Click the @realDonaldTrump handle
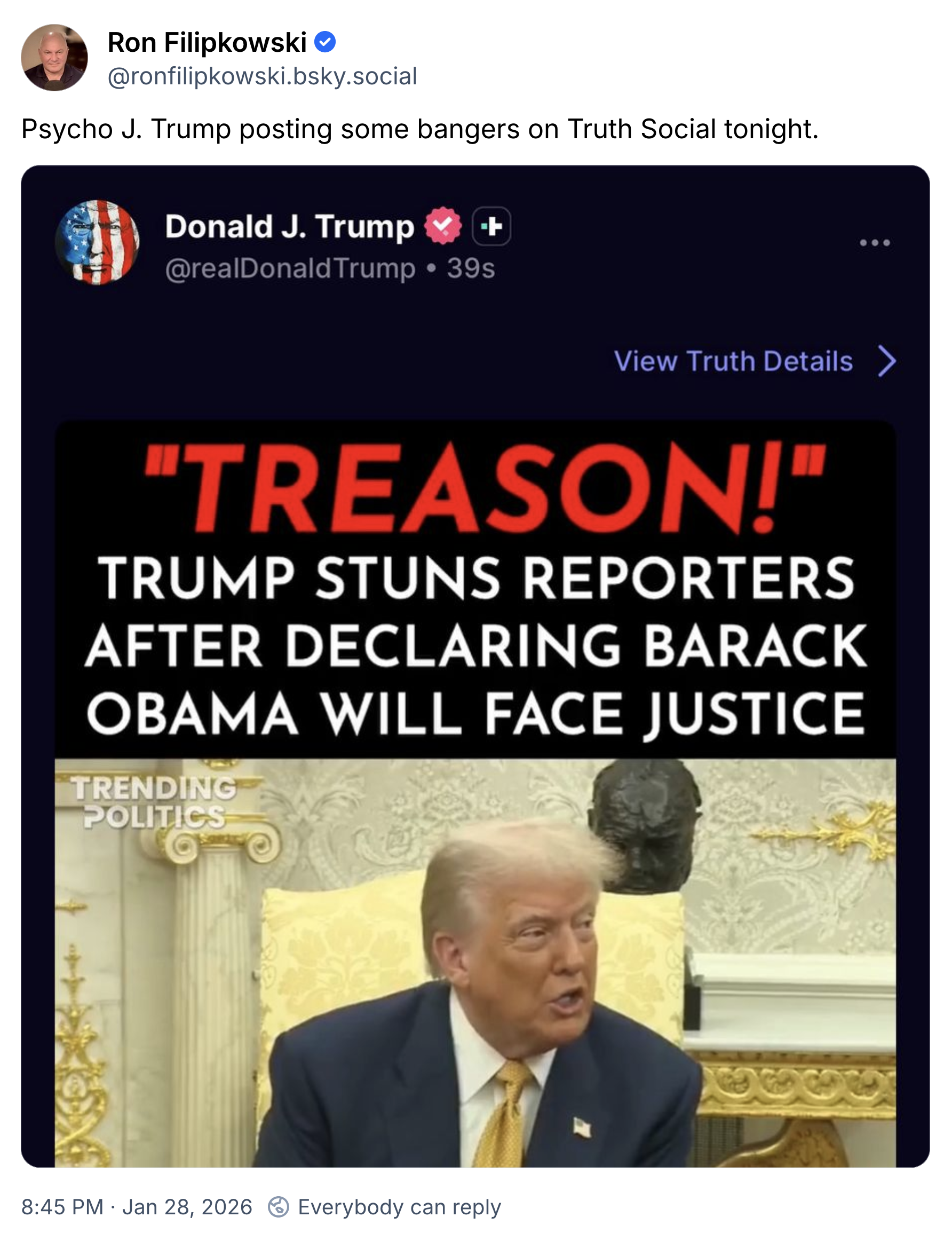 291,268
